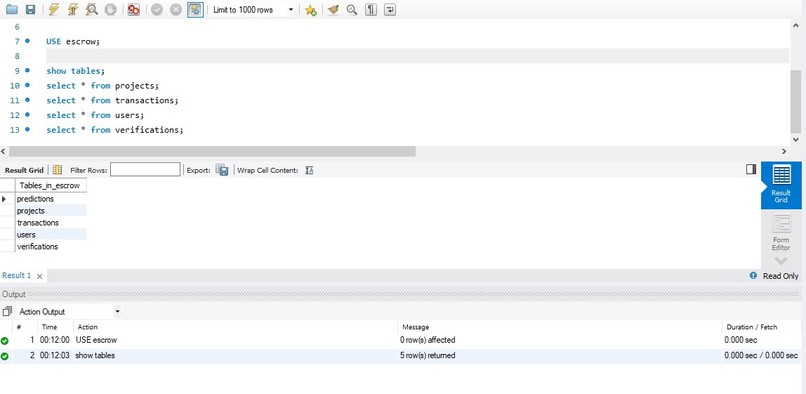Click the scroll right arrow of editor
Viewport: 806px width, 394px height.
coord(784,151)
